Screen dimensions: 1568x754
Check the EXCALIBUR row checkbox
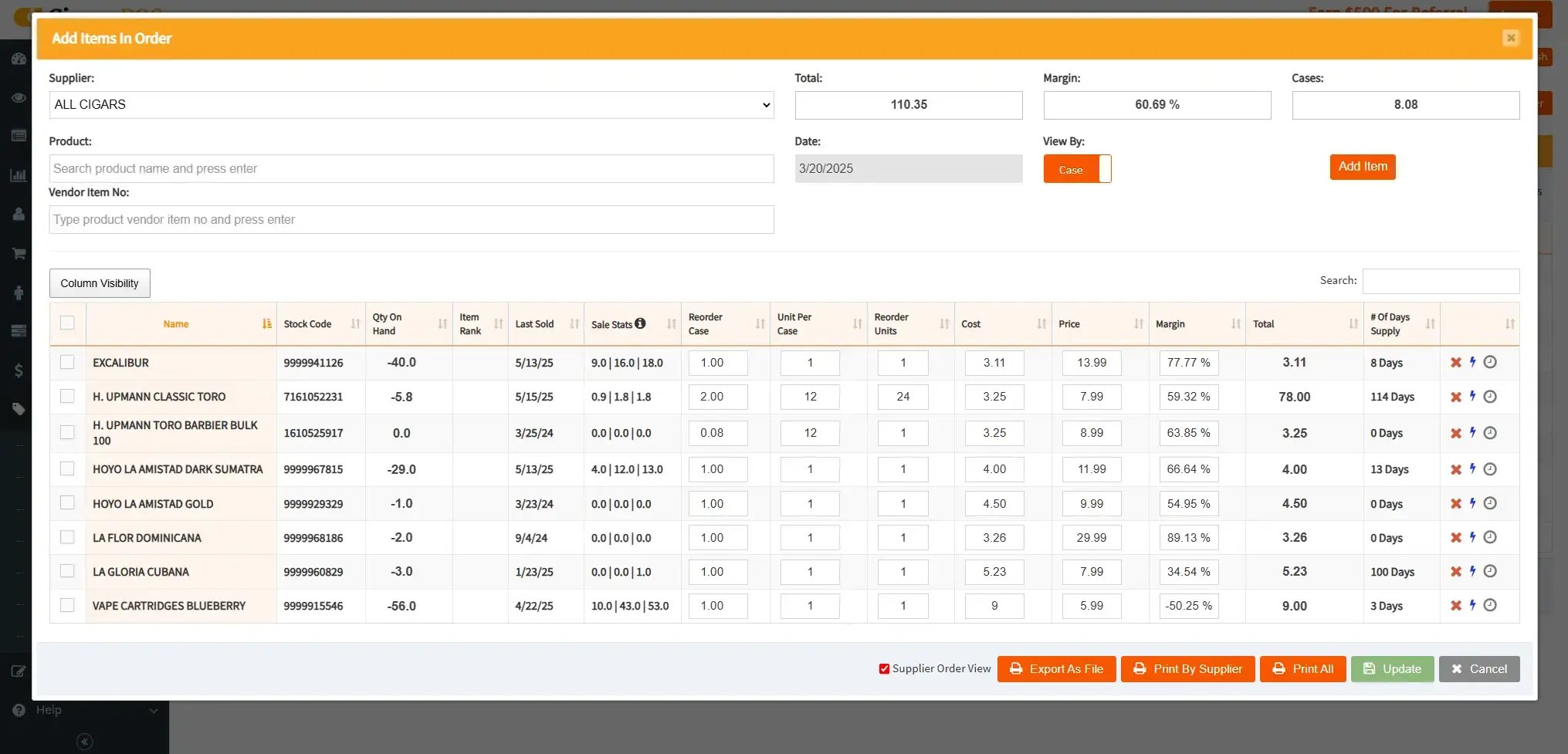(67, 362)
